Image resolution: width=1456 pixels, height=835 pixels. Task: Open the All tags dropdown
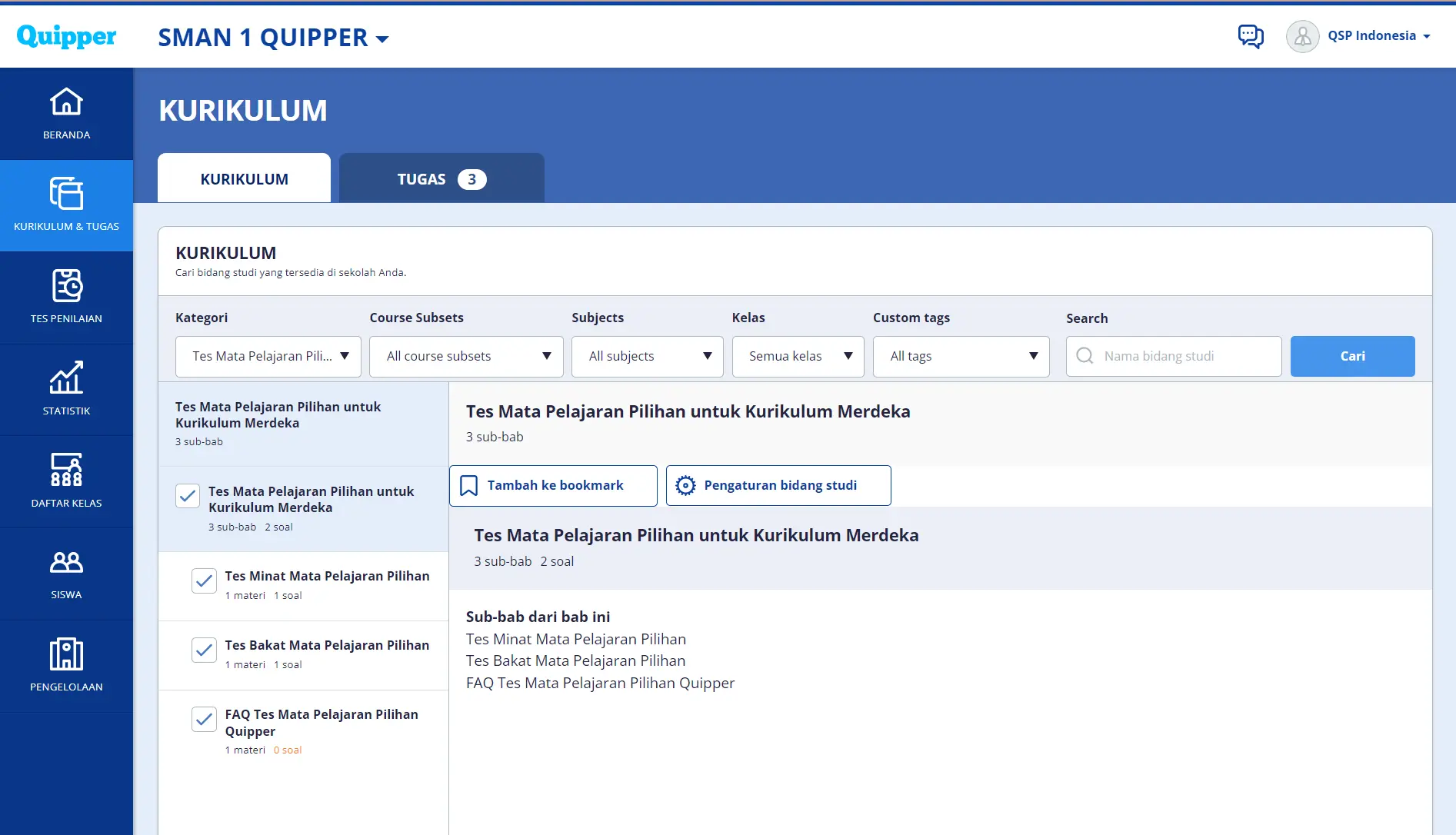point(961,357)
